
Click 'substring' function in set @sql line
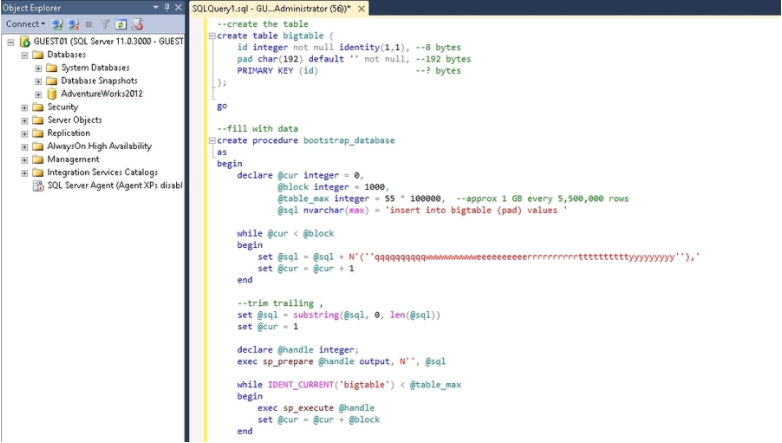(316, 315)
